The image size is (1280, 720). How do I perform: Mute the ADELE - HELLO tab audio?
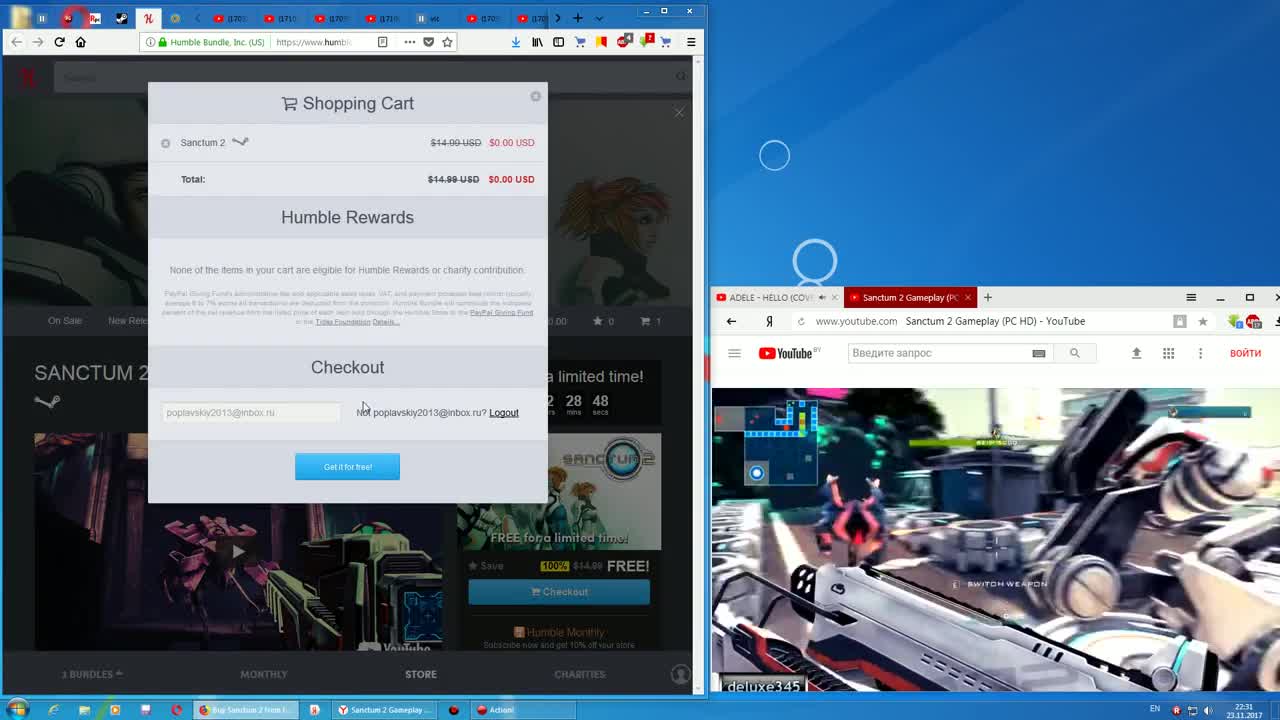click(822, 297)
